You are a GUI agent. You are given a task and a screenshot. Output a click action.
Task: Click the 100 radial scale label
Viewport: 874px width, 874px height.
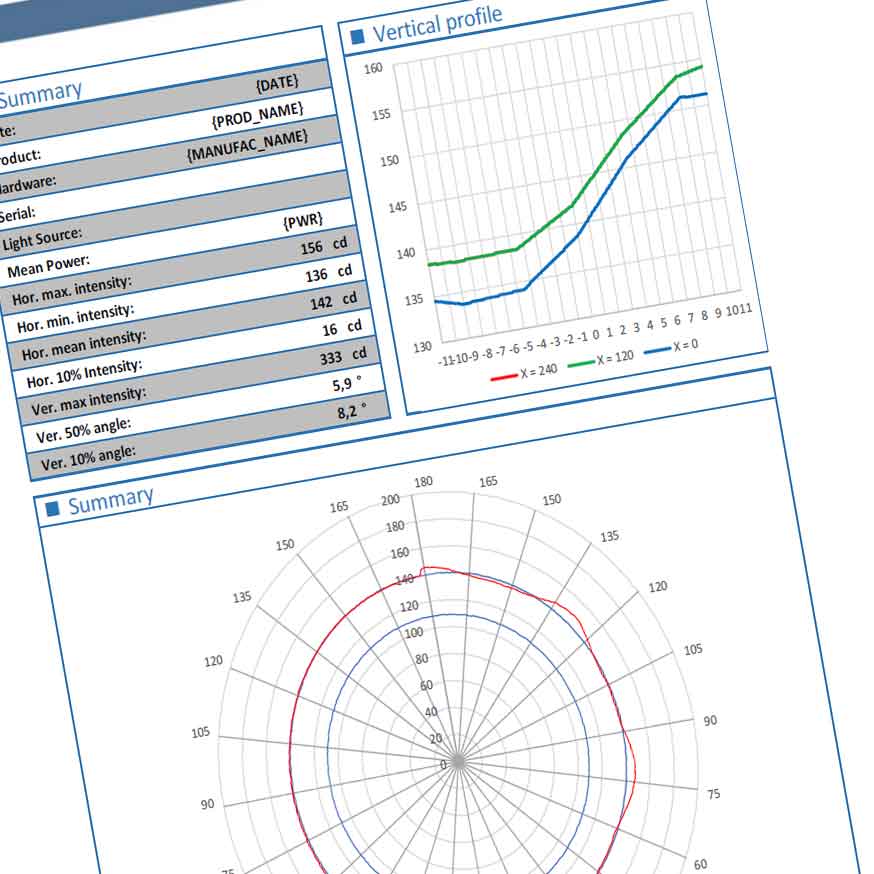click(x=414, y=633)
